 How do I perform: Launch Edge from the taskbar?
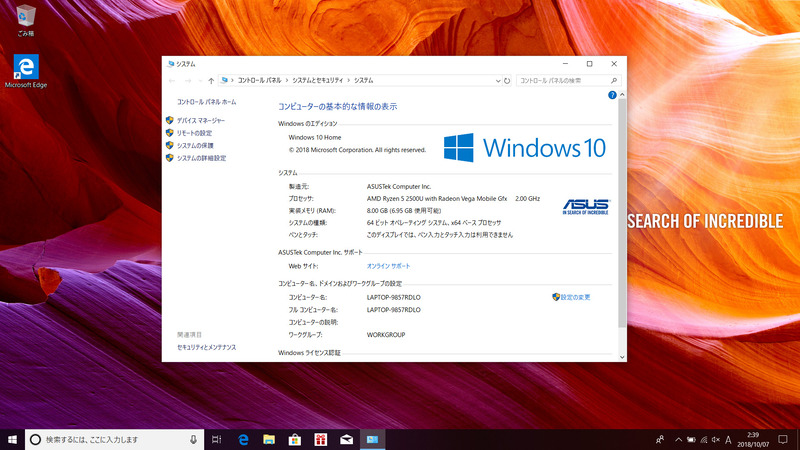tap(243, 439)
